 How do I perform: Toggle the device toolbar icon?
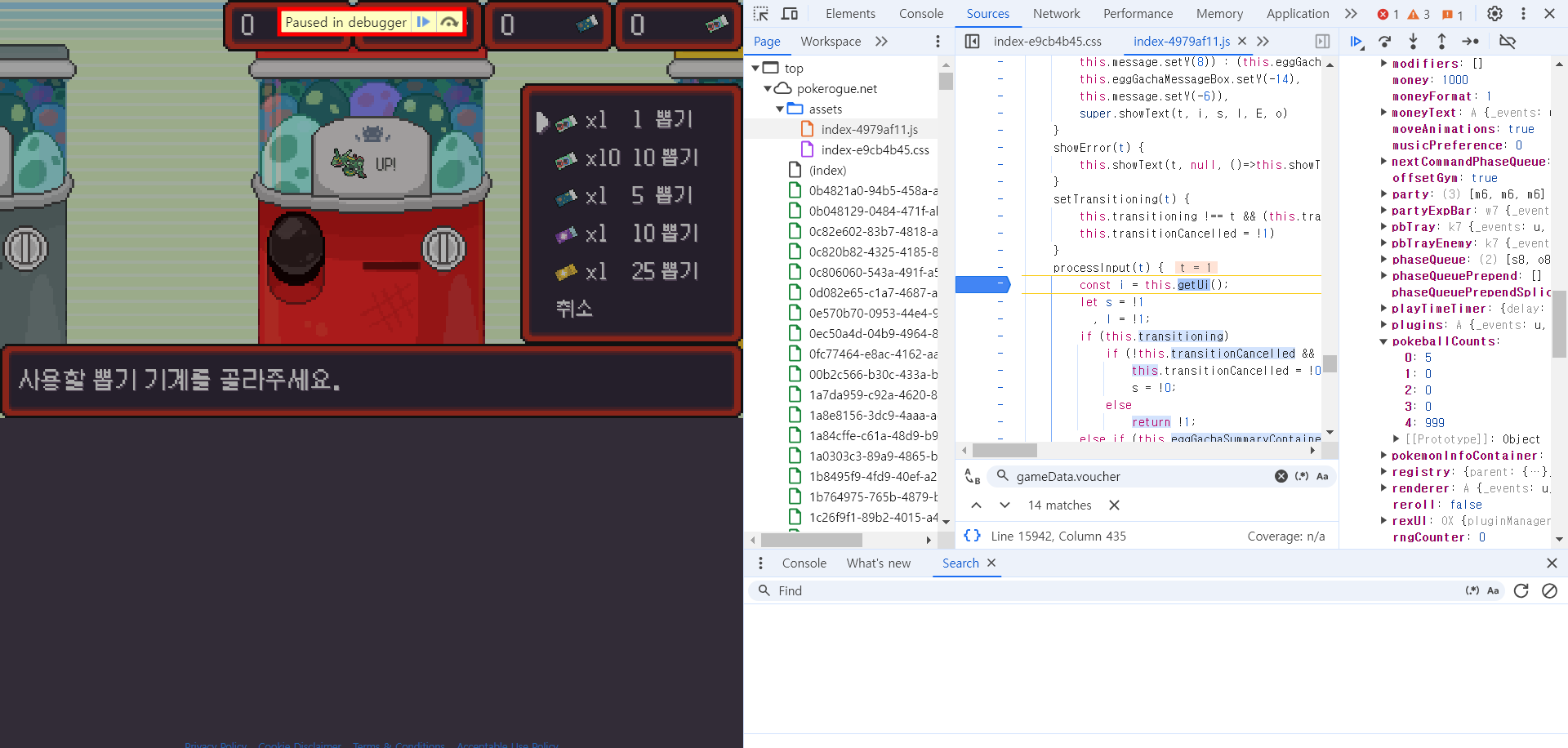[x=790, y=14]
